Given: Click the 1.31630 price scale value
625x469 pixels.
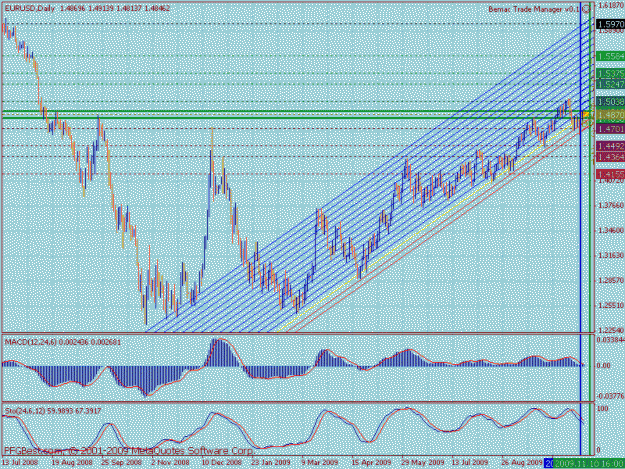Looking at the screenshot, I should 611,255.
